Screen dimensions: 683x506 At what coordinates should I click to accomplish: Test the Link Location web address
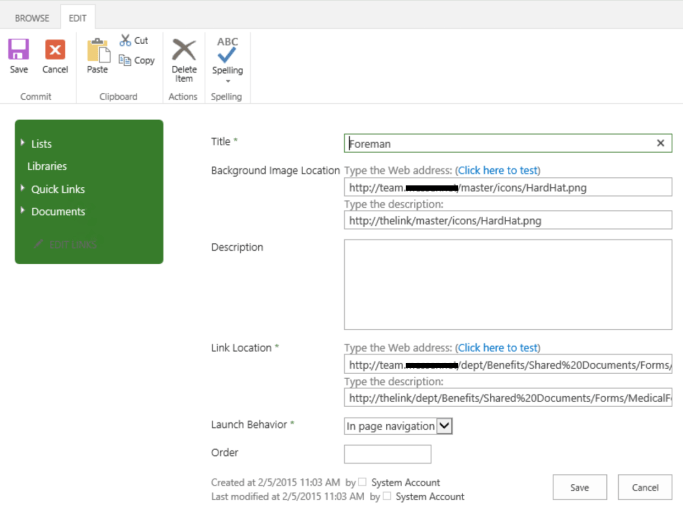pyautogui.click(x=498, y=348)
